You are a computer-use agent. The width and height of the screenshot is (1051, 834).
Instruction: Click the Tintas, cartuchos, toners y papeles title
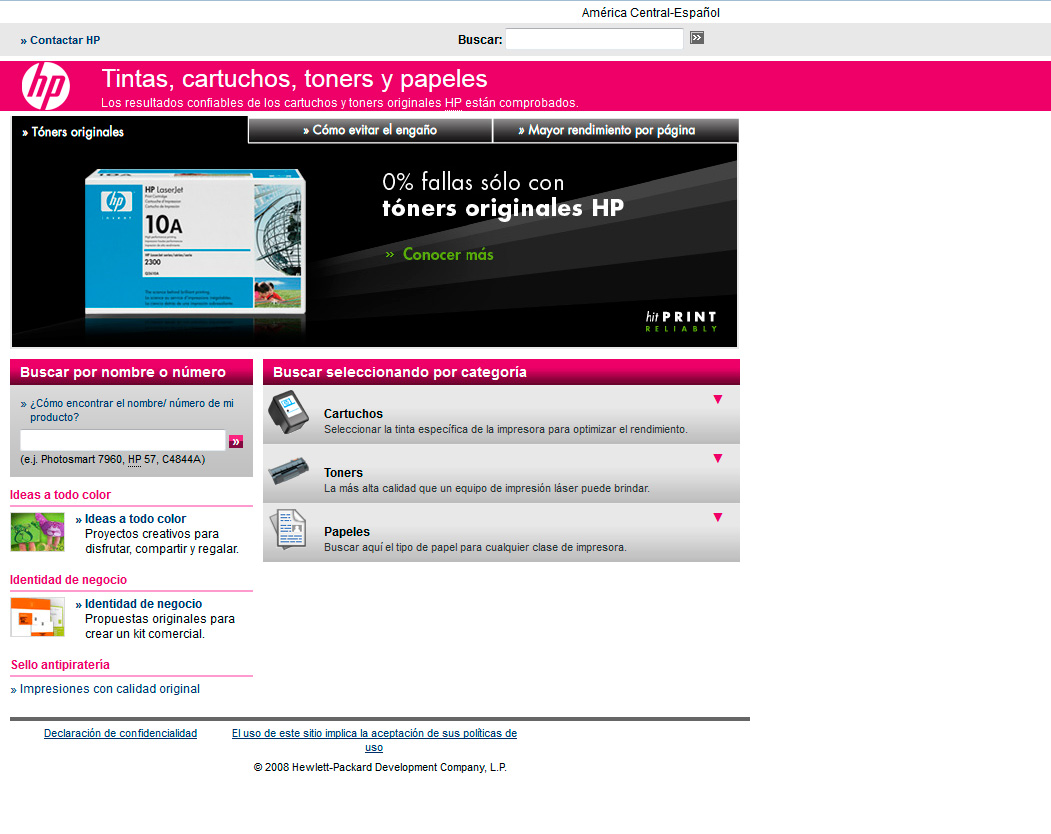[x=294, y=79]
